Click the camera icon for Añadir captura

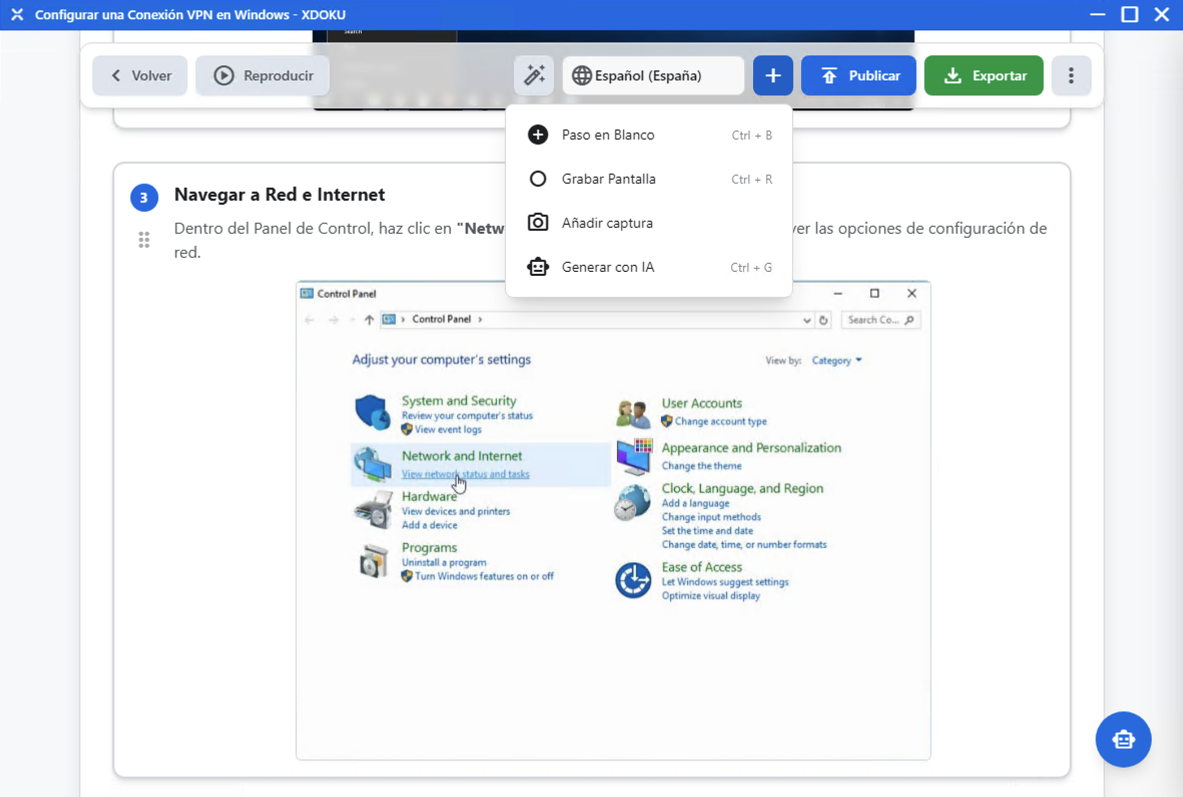[538, 223]
